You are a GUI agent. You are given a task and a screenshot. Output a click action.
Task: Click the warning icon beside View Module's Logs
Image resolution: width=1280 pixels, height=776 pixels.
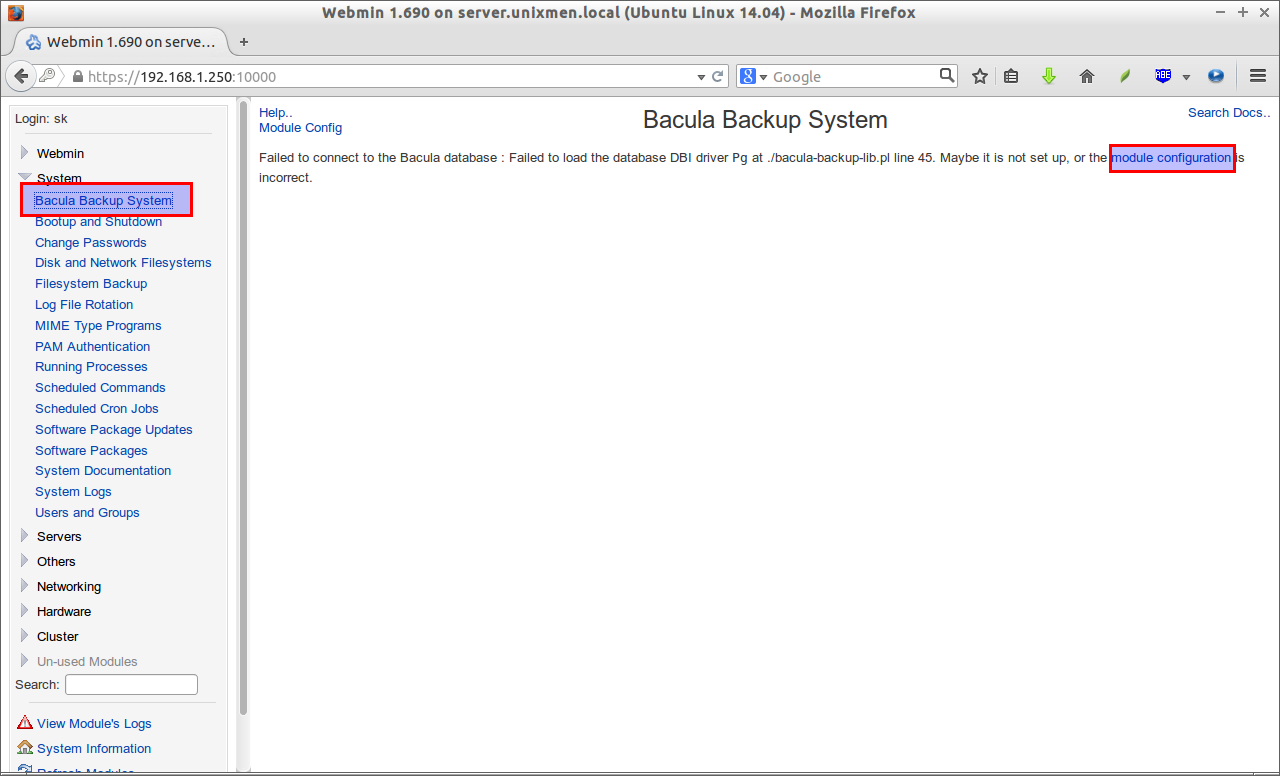click(x=25, y=723)
